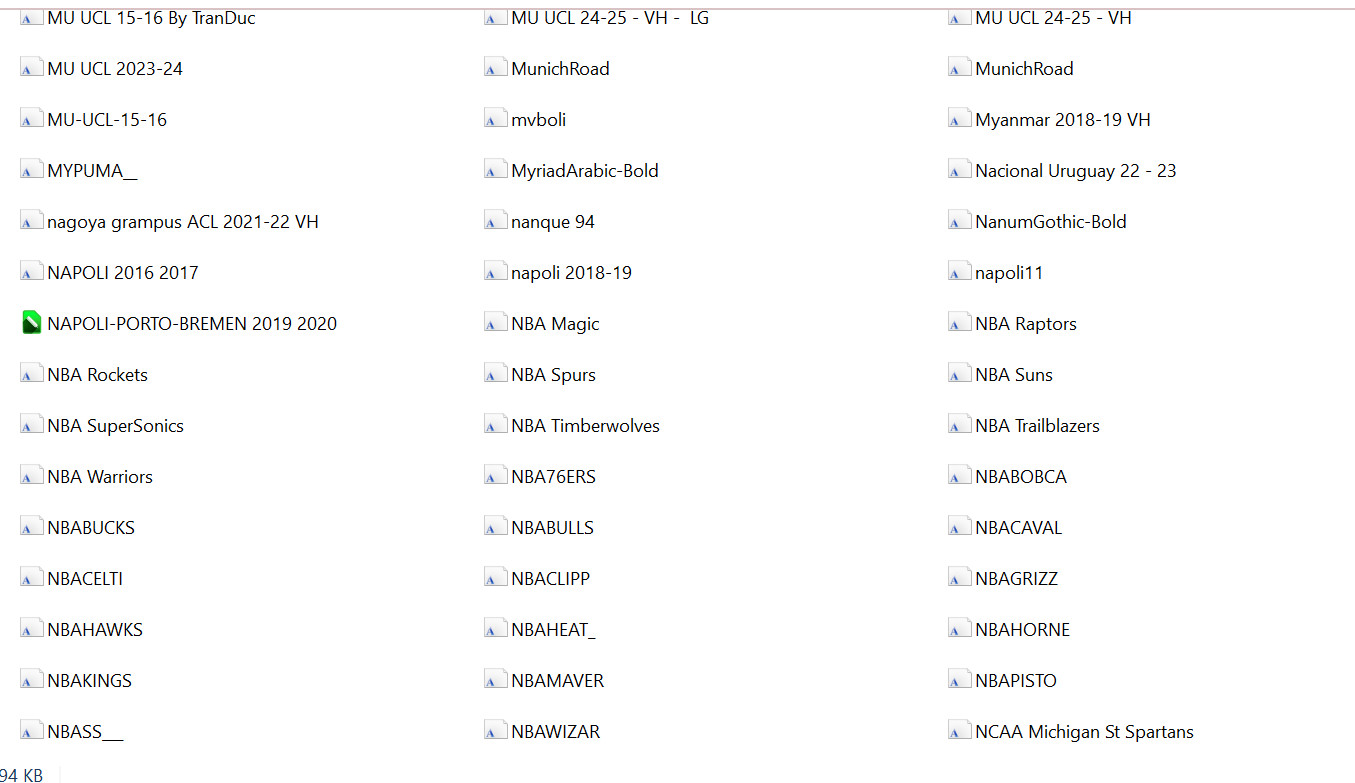Click the MU UCL 24-25 - VH - LG name
Viewport: 1355px width, 783px height.
point(610,17)
